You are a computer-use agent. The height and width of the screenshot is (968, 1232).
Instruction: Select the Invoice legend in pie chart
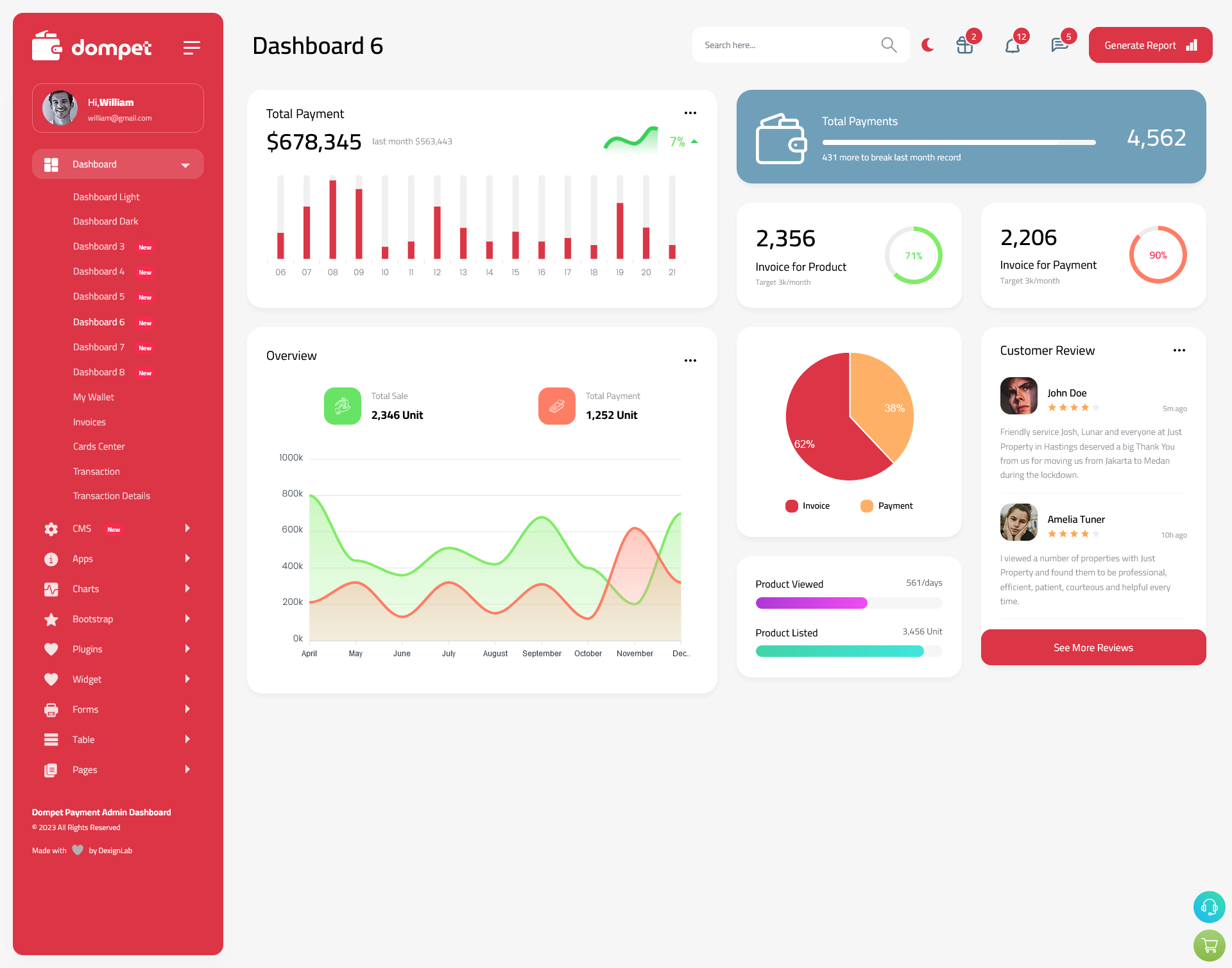tap(806, 505)
